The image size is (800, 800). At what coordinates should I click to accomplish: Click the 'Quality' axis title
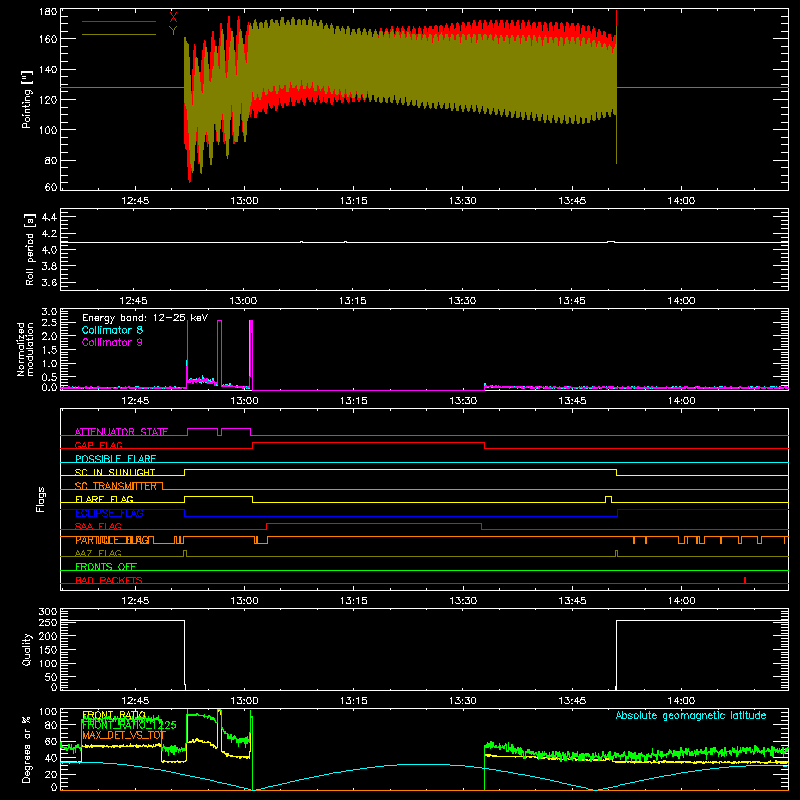pos(27,649)
